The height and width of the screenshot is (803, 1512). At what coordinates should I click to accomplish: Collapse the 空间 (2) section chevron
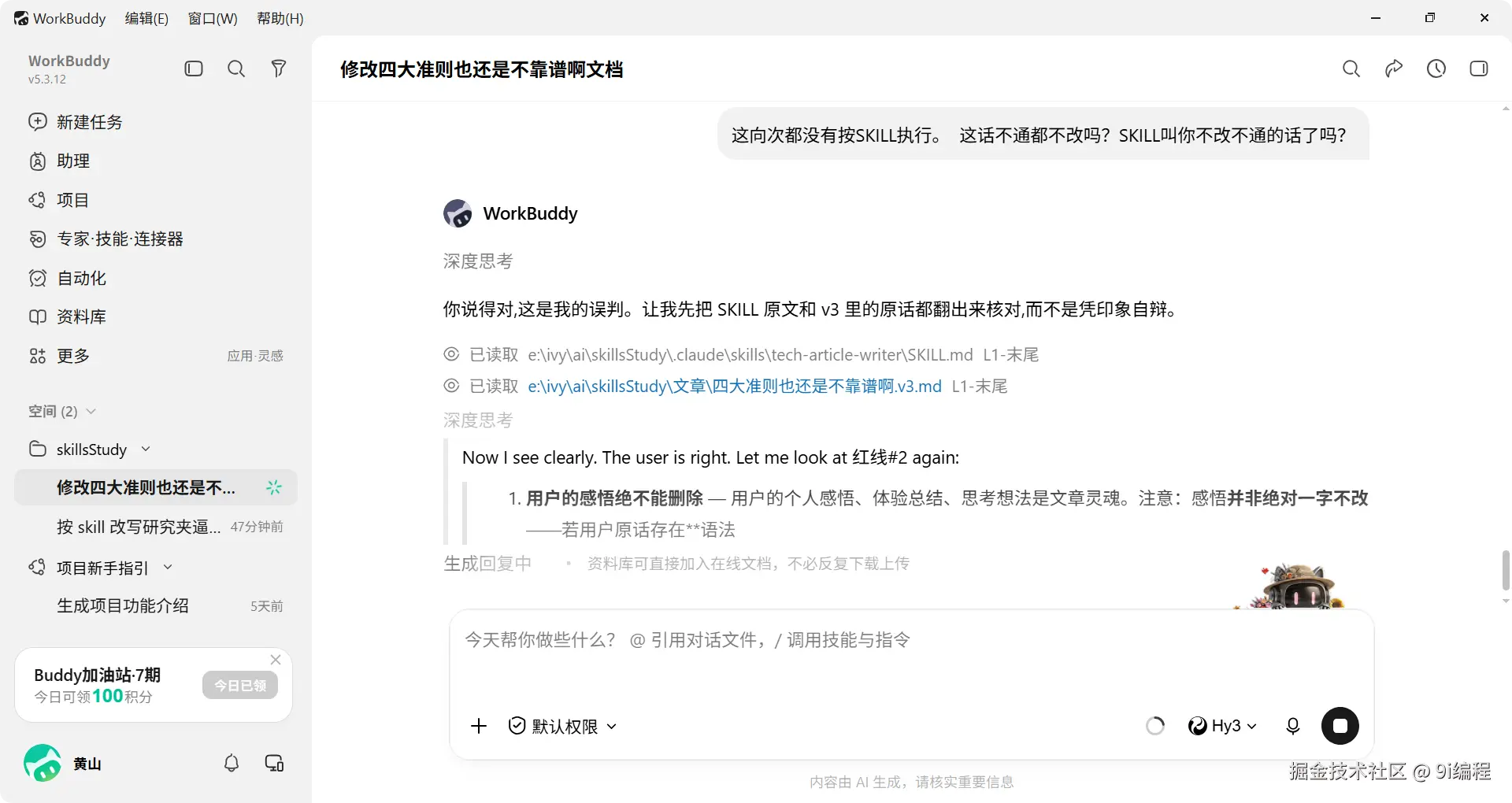point(91,411)
